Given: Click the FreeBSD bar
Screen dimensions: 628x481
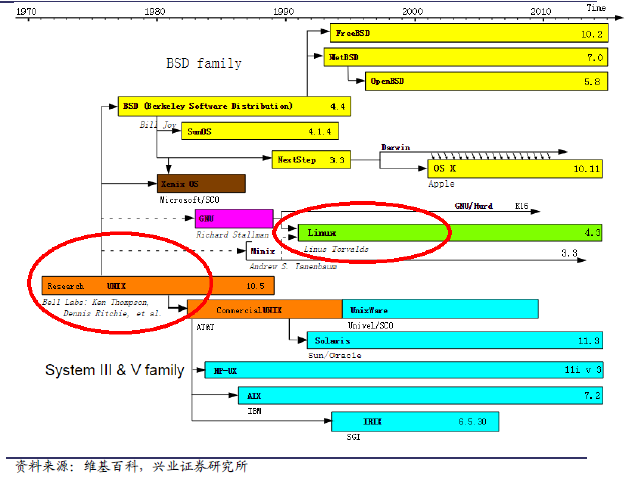Looking at the screenshot, I should pyautogui.click(x=469, y=33).
